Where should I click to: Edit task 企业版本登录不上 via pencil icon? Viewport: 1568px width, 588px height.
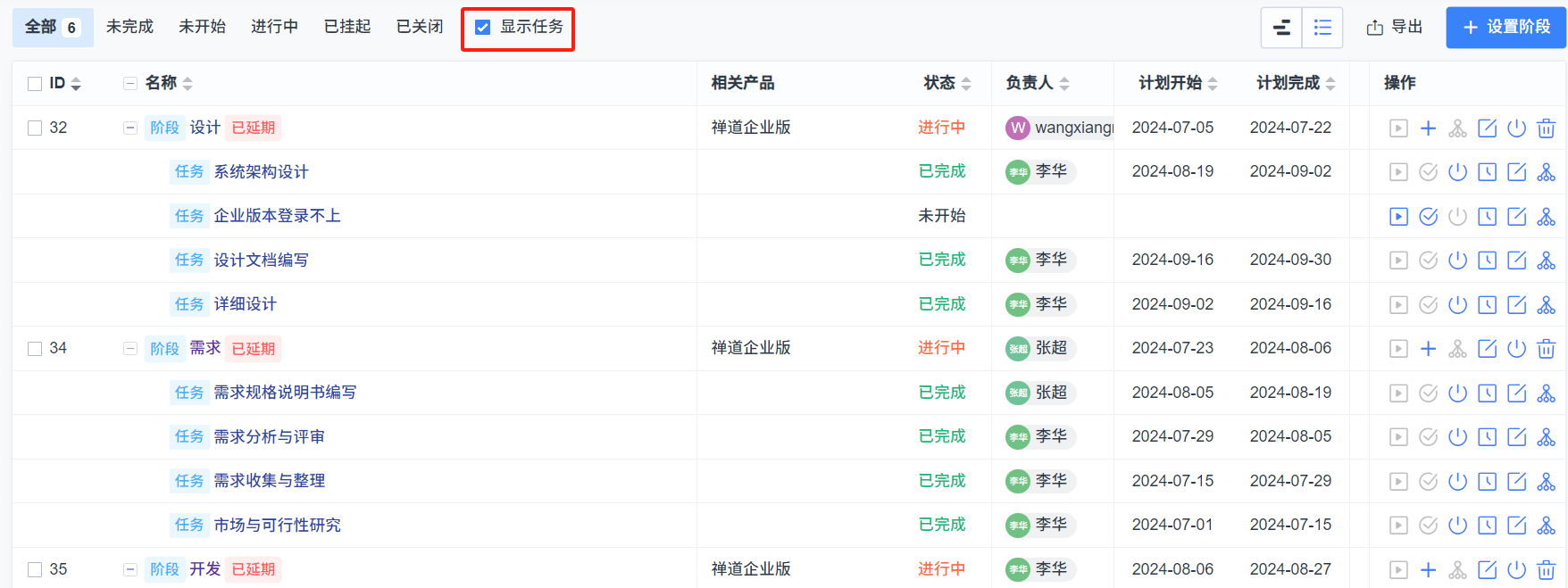tap(1517, 217)
